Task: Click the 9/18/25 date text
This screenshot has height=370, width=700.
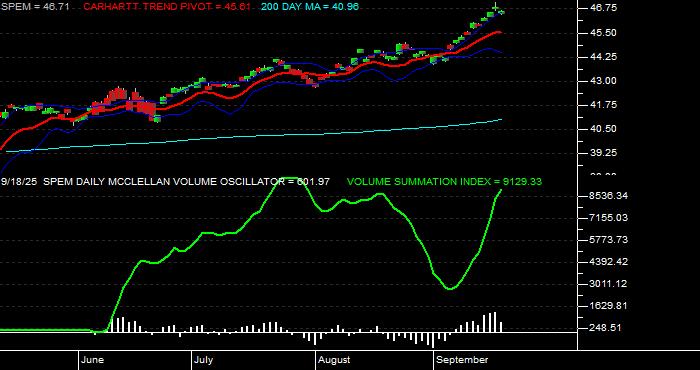Action: [x=19, y=182]
